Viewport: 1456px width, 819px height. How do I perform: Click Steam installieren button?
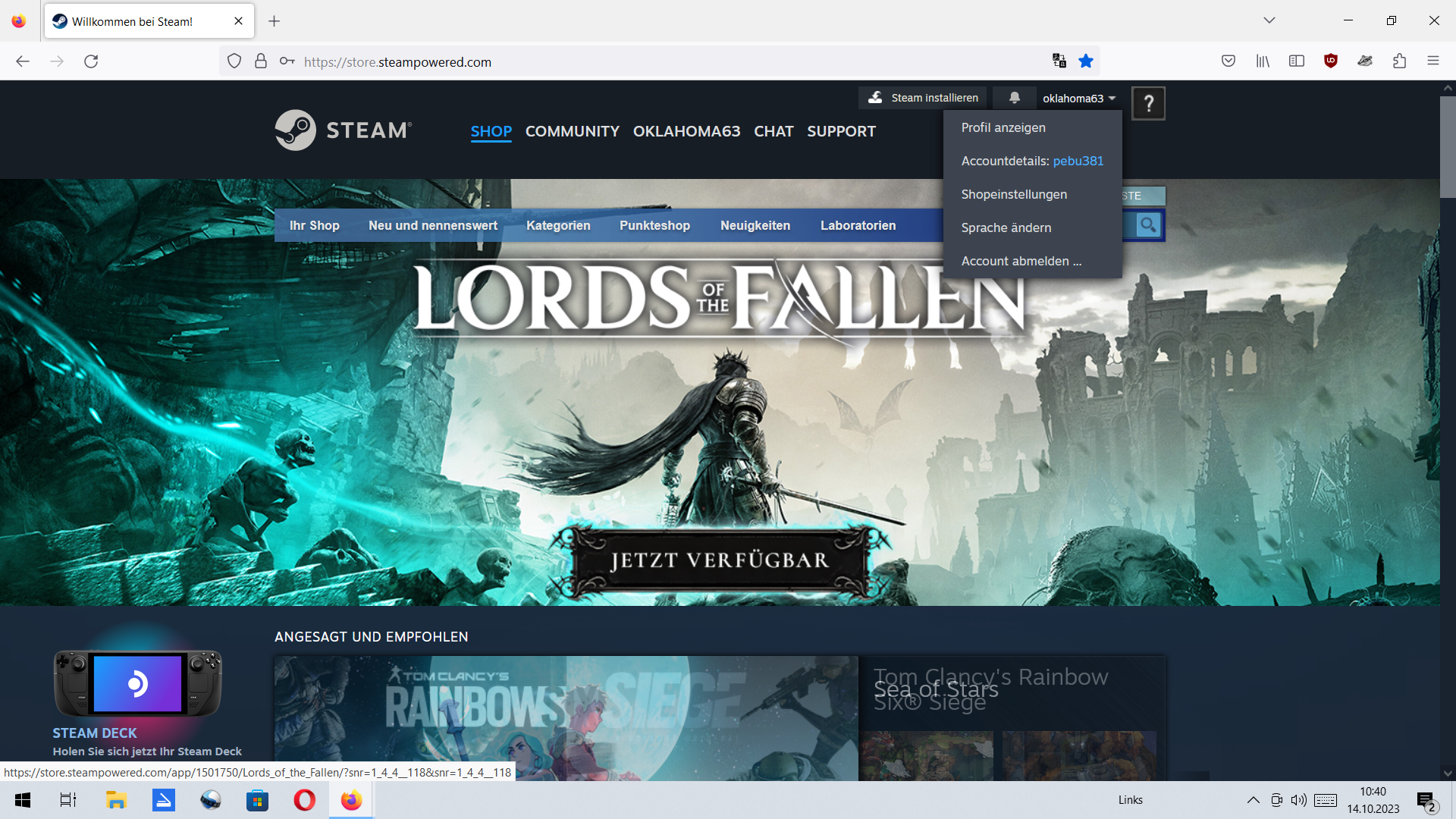click(923, 98)
